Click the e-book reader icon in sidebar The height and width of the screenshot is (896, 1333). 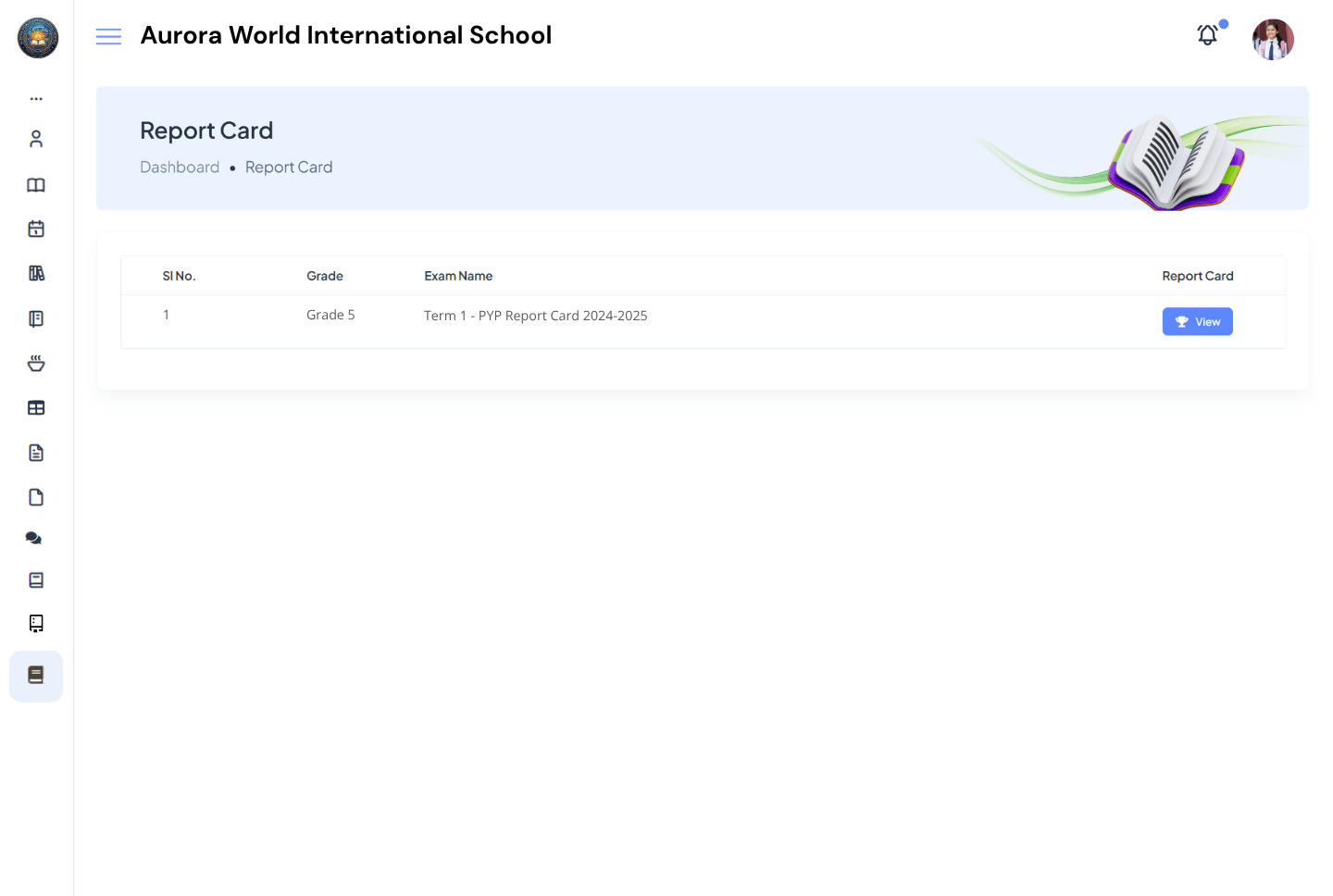click(x=36, y=579)
